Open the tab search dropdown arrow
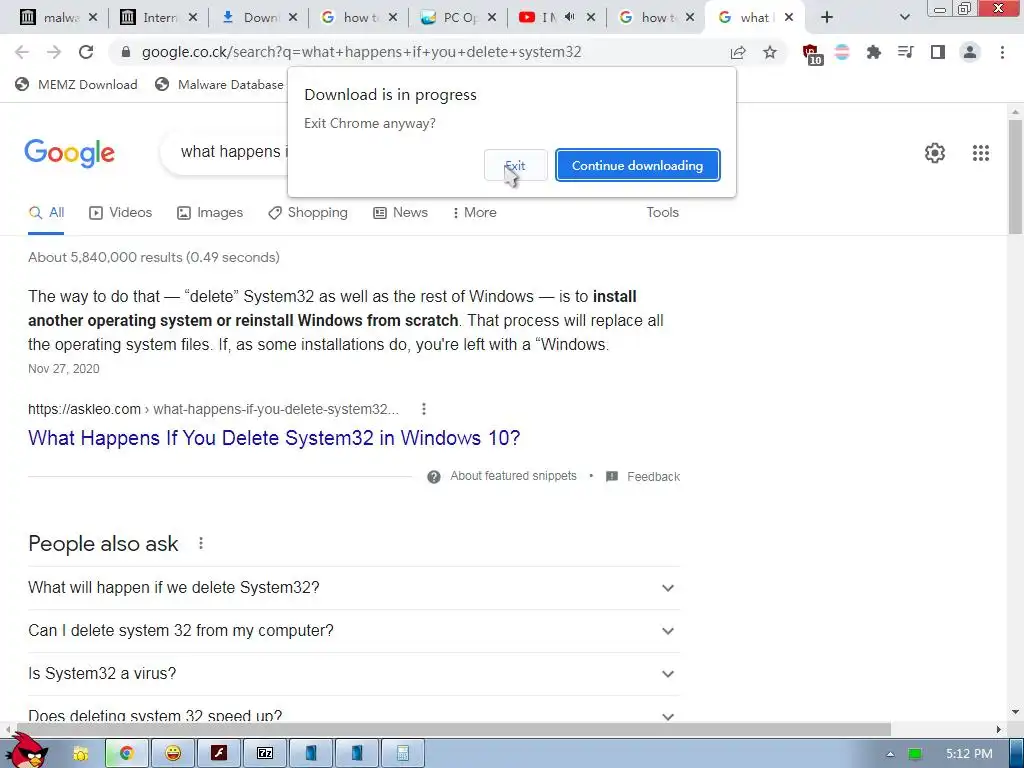The height and width of the screenshot is (768, 1024). (904, 18)
